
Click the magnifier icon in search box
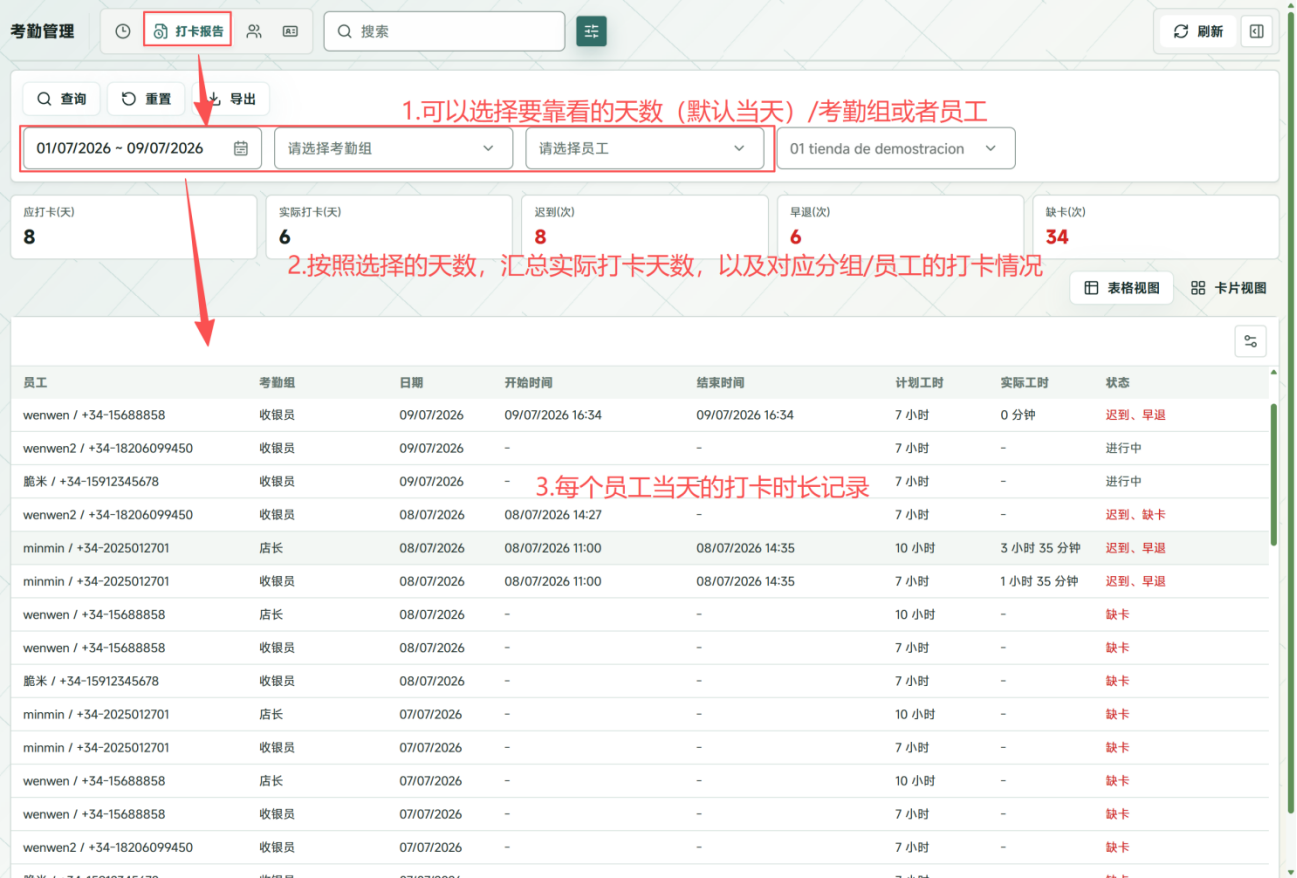tap(345, 31)
